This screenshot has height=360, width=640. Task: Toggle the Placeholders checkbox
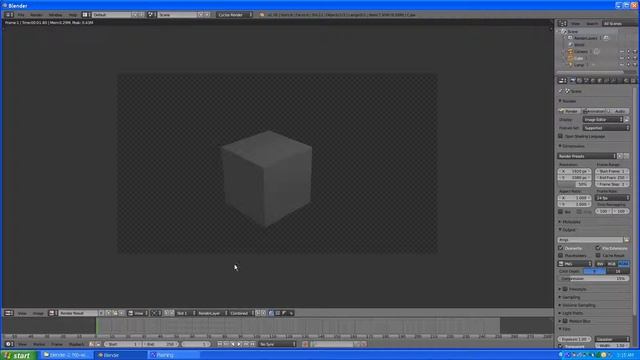[560, 255]
